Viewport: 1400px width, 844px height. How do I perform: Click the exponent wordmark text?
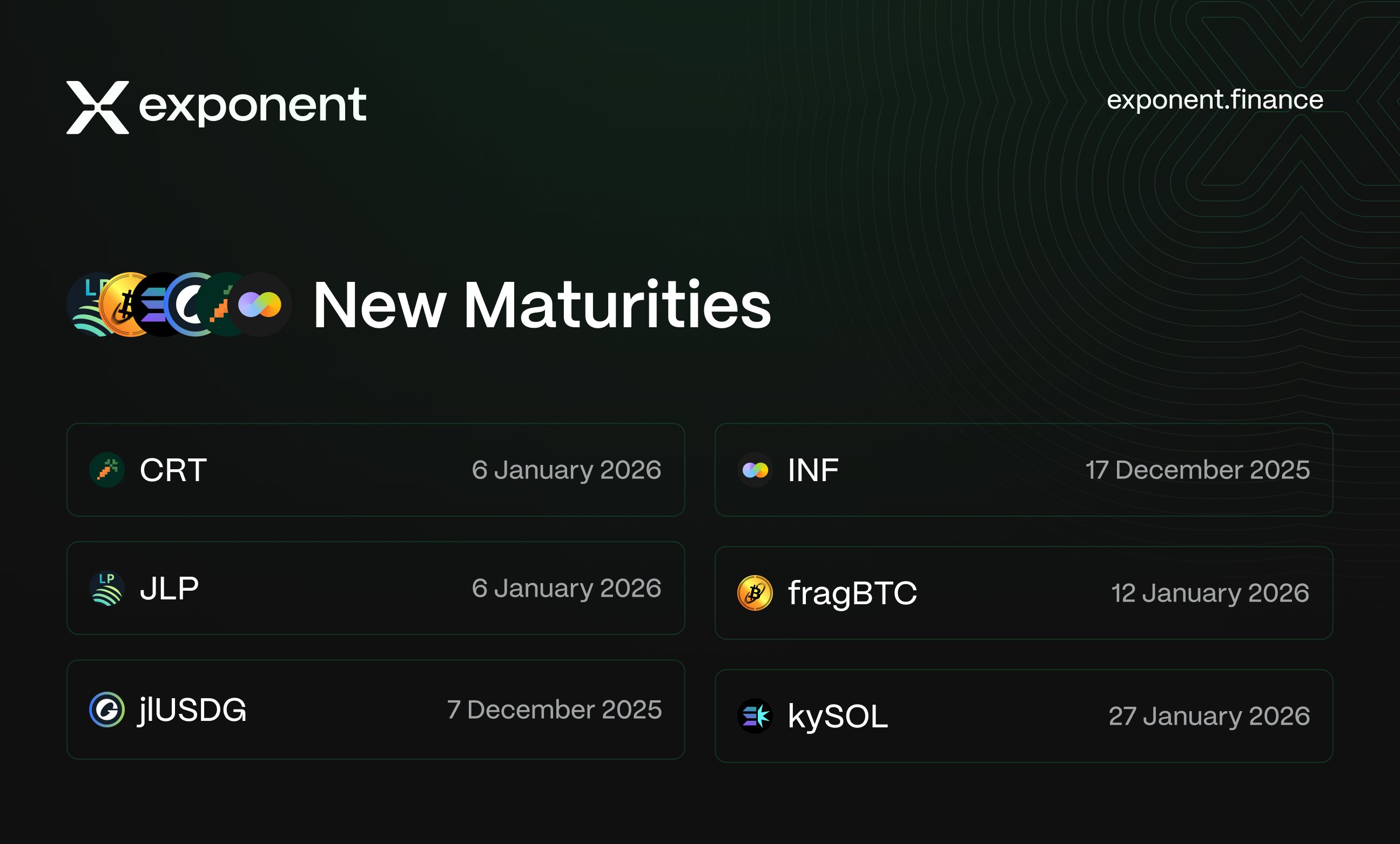coord(252,106)
